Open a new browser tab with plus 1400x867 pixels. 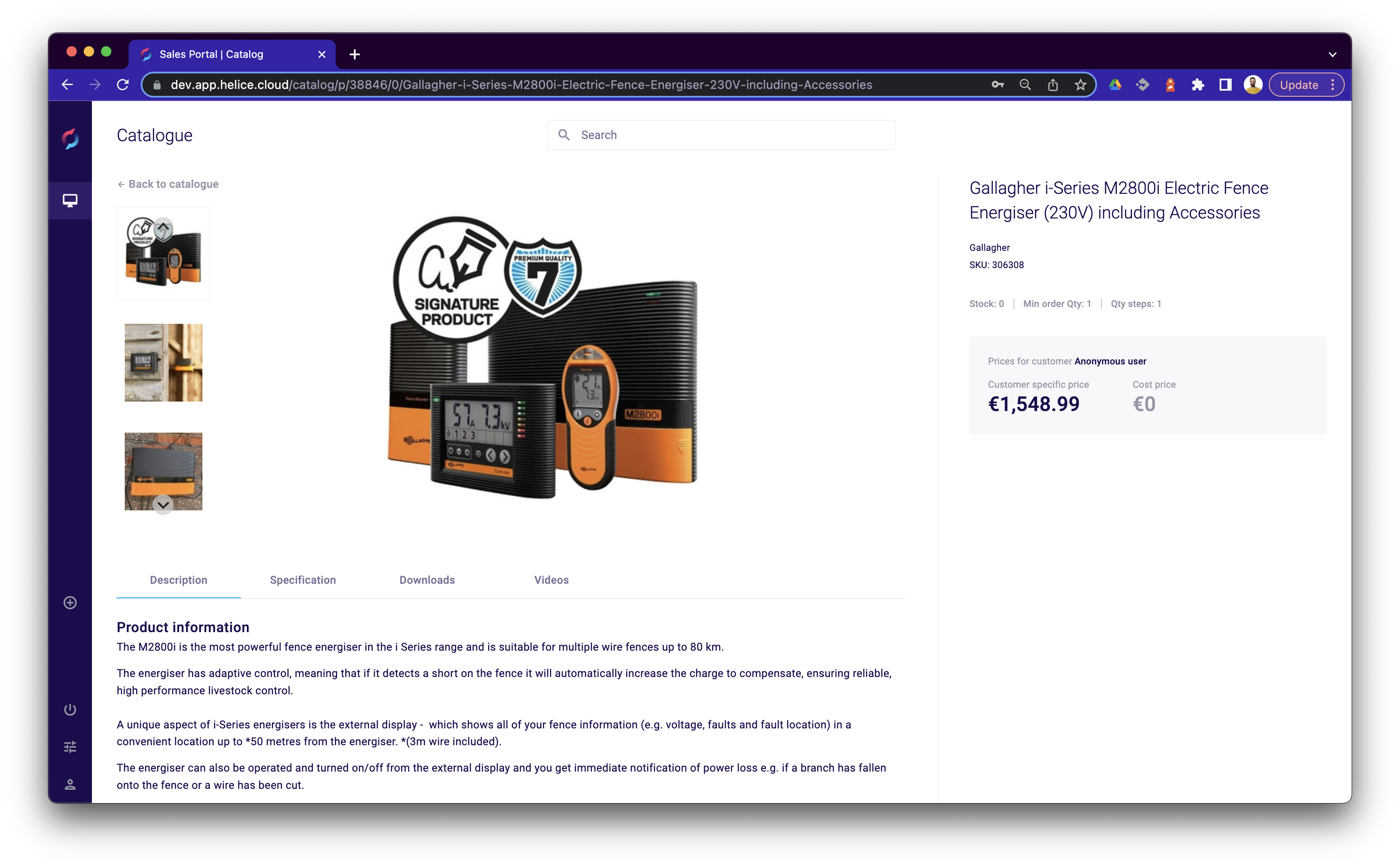[355, 54]
